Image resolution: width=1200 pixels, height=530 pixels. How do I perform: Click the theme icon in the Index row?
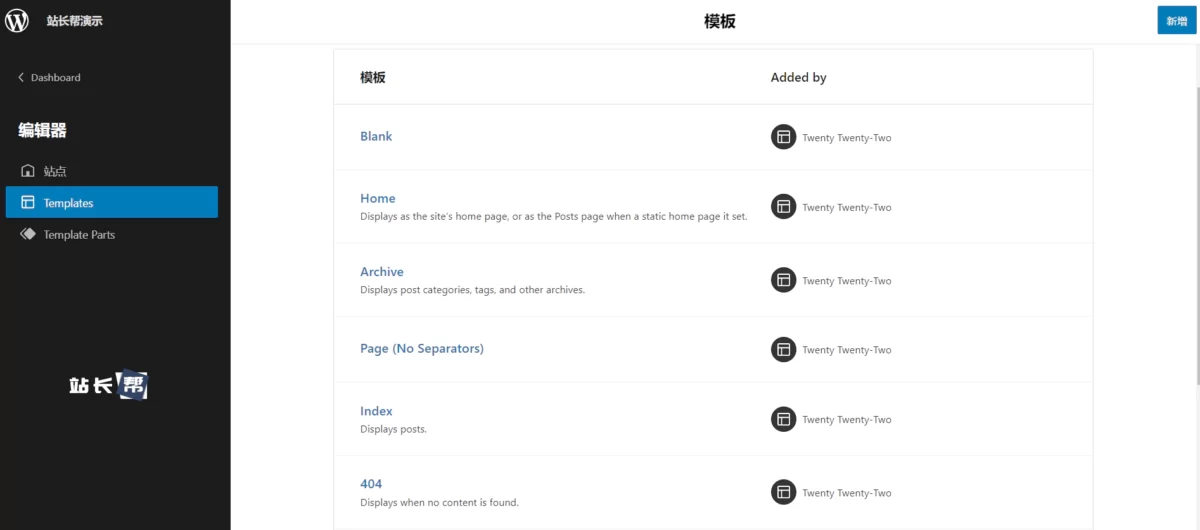point(783,419)
